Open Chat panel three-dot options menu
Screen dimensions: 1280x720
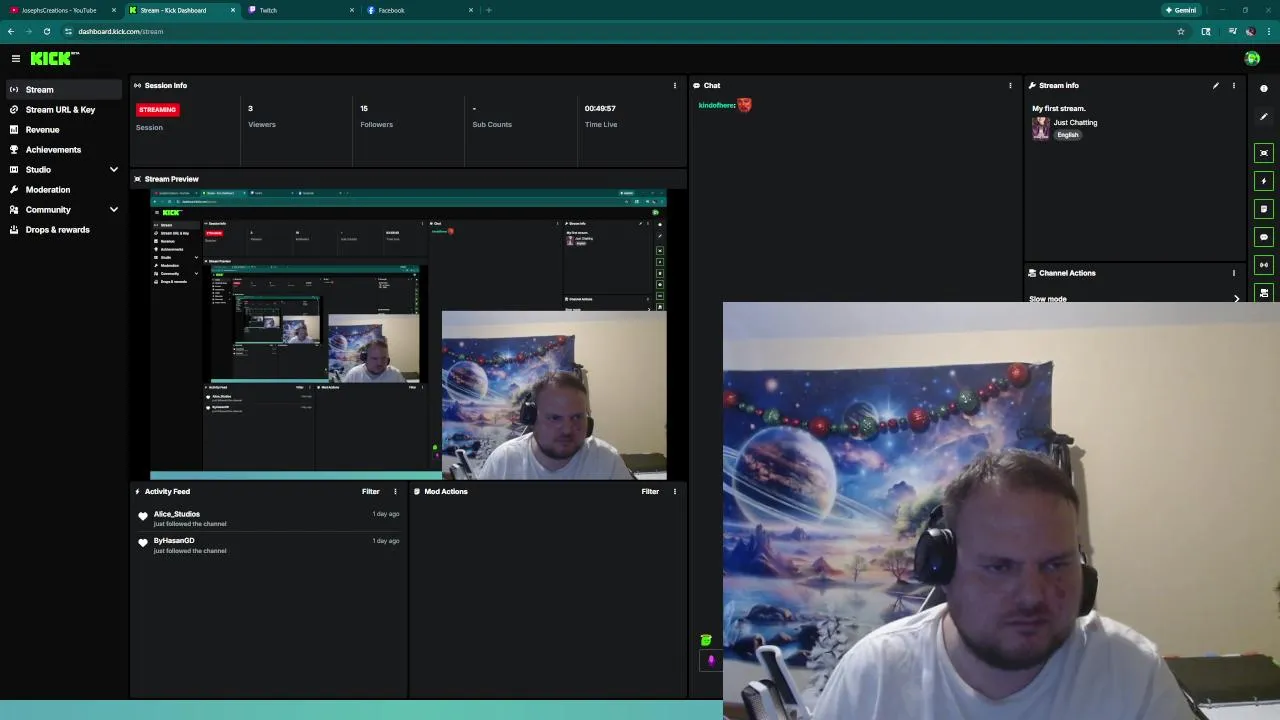1010,86
